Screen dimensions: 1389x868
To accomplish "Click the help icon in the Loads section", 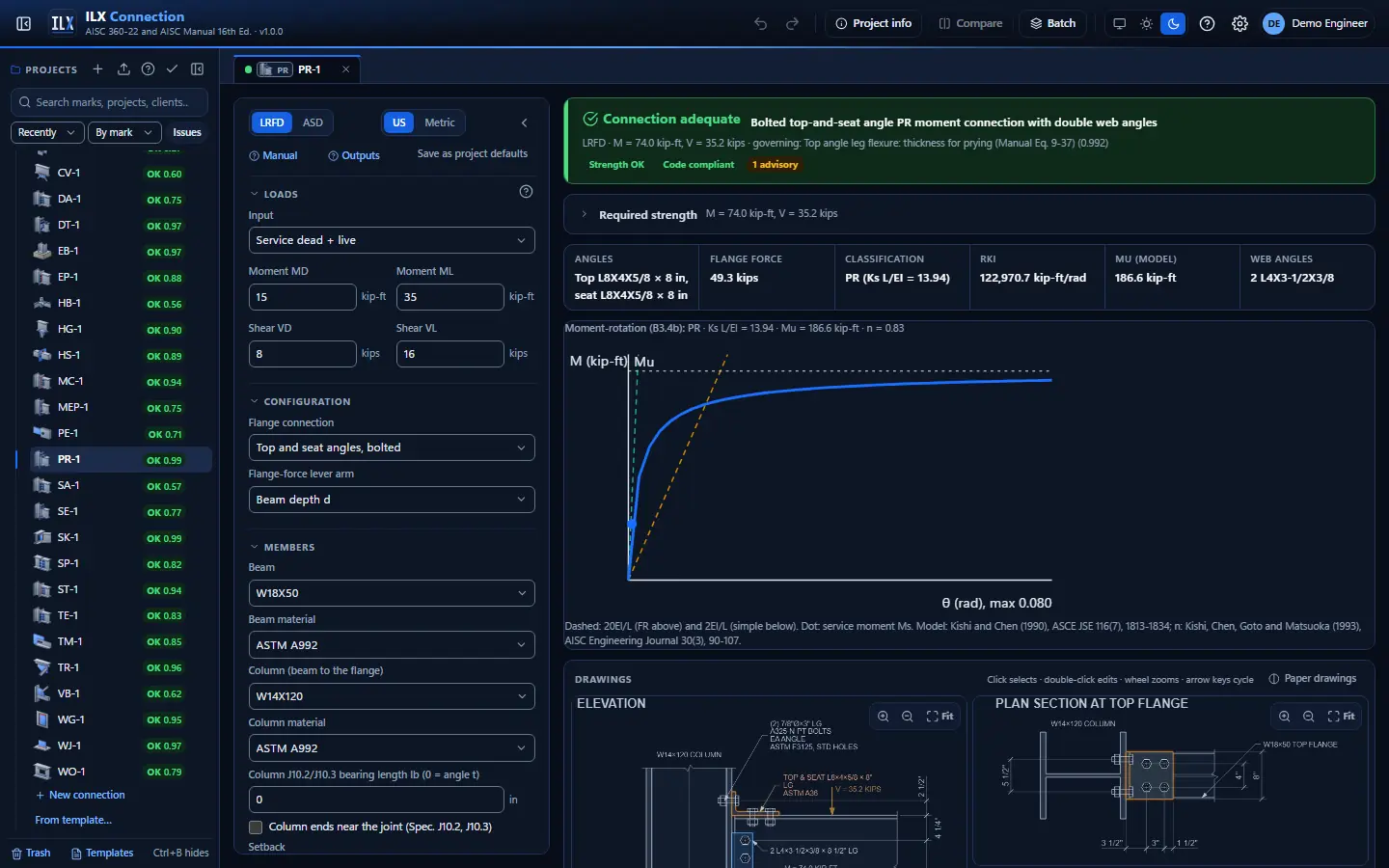I will click(x=526, y=192).
